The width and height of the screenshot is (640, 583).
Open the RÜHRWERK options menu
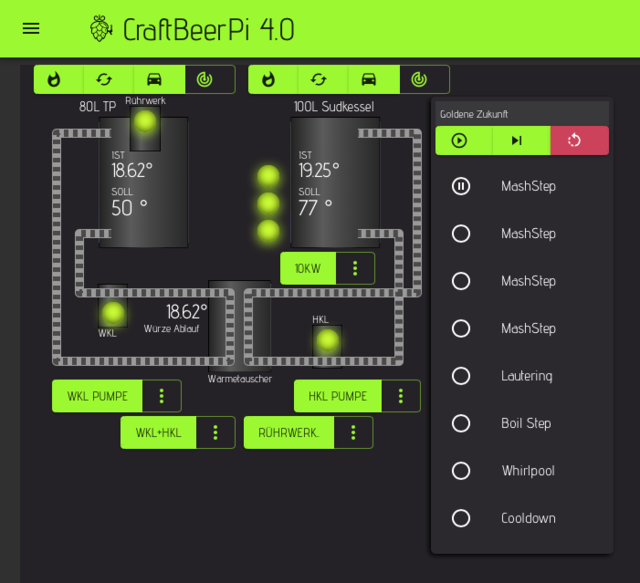click(353, 433)
